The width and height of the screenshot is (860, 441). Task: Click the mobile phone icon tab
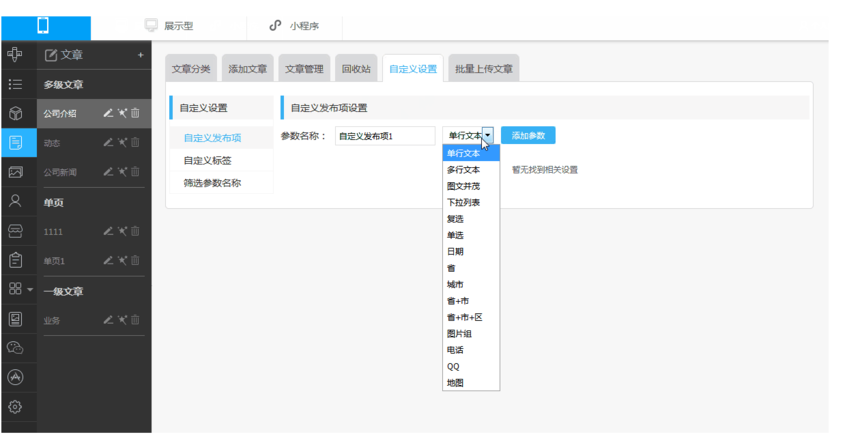[43, 26]
